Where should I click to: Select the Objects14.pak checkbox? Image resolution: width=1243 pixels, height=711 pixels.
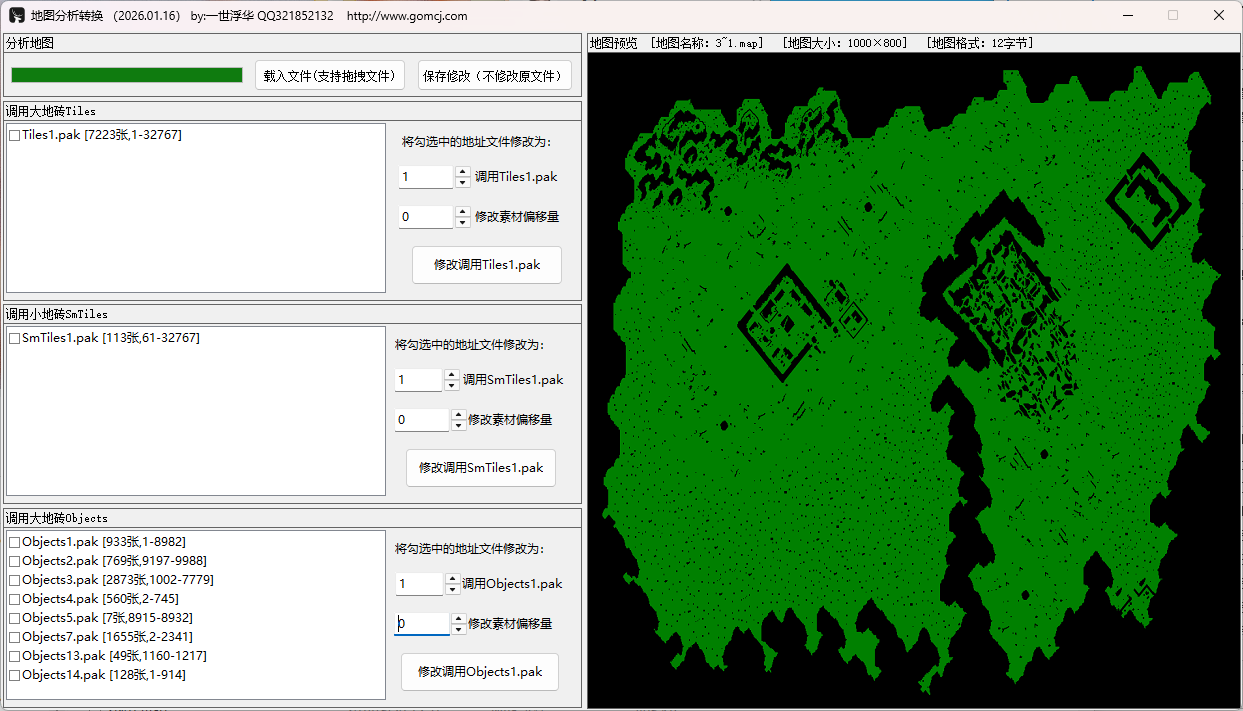tap(15, 676)
